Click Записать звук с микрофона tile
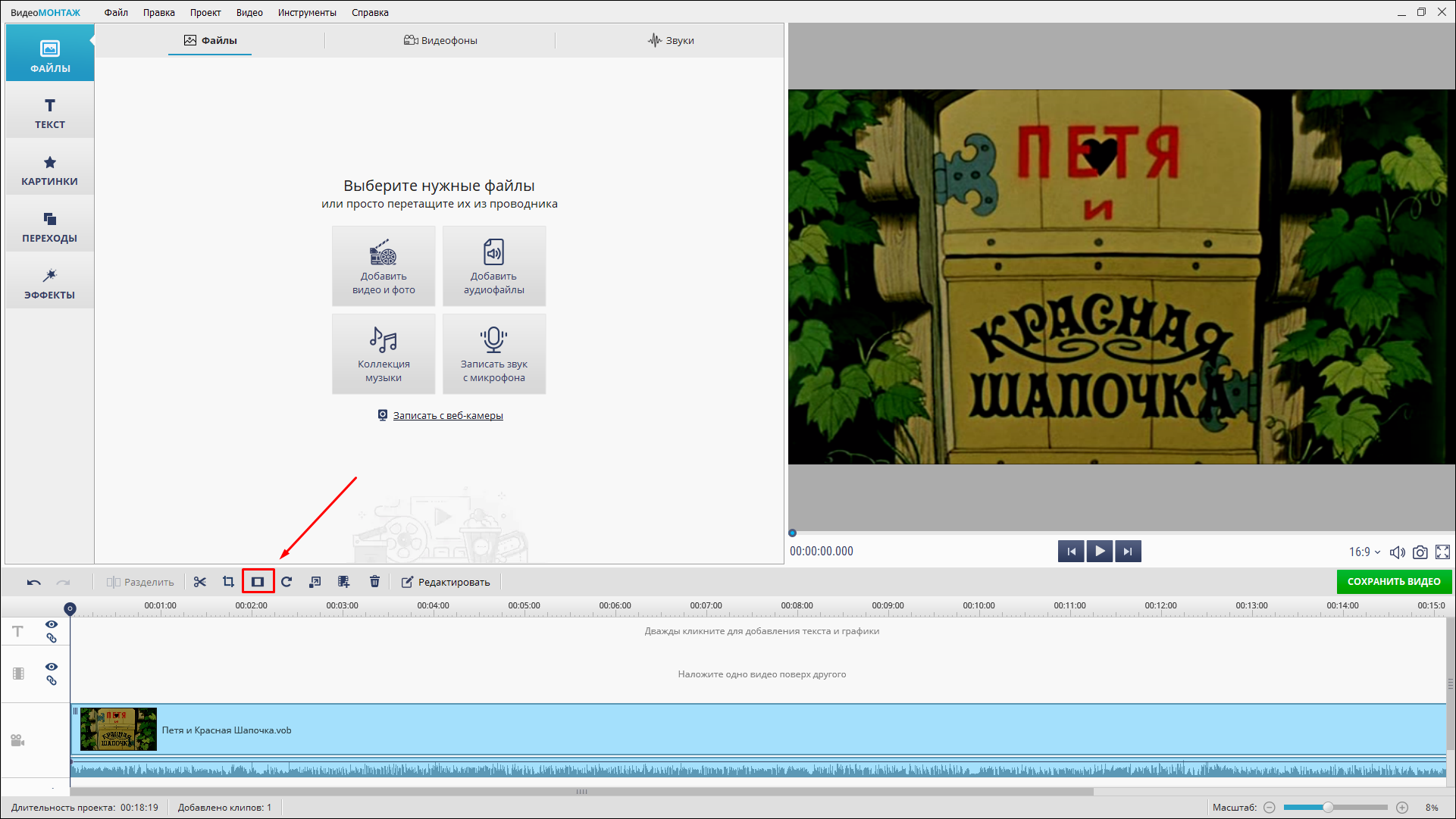This screenshot has height=819, width=1456. pyautogui.click(x=494, y=354)
